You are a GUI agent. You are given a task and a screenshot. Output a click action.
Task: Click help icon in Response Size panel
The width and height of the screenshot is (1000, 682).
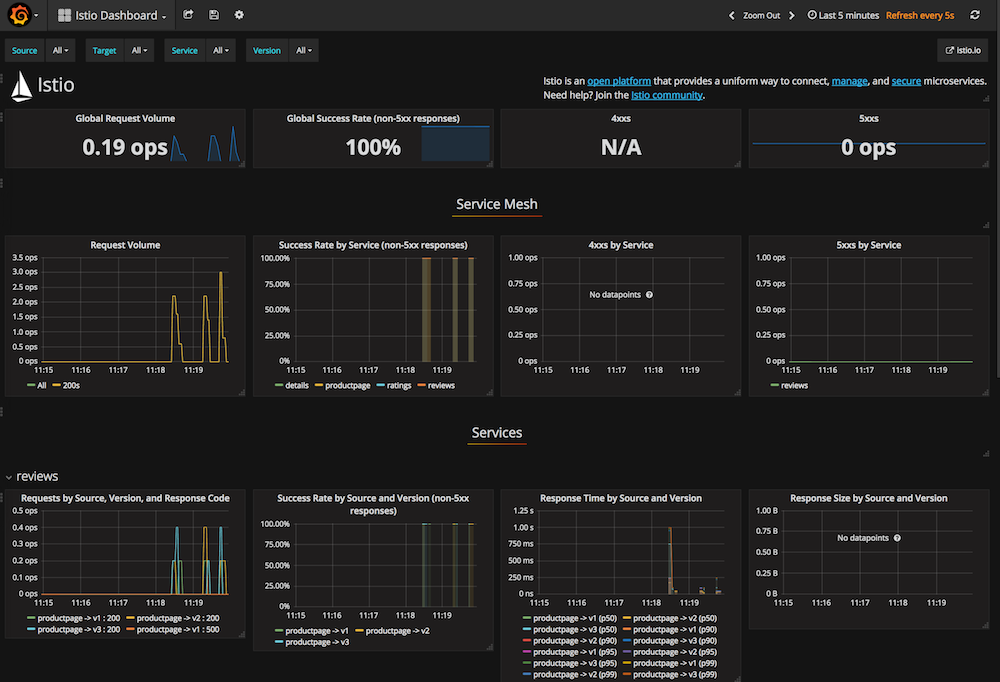(897, 538)
